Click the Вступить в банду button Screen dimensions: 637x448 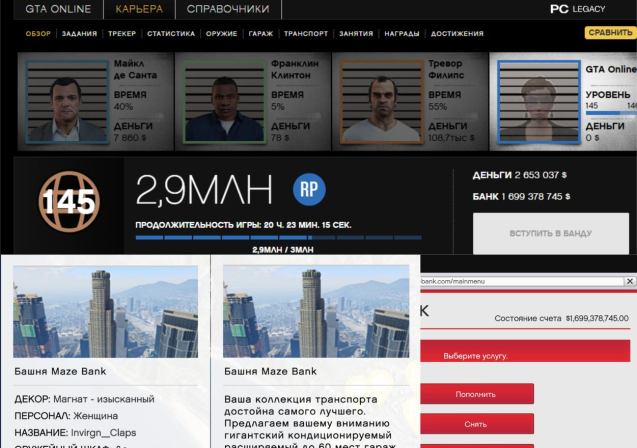(x=551, y=234)
